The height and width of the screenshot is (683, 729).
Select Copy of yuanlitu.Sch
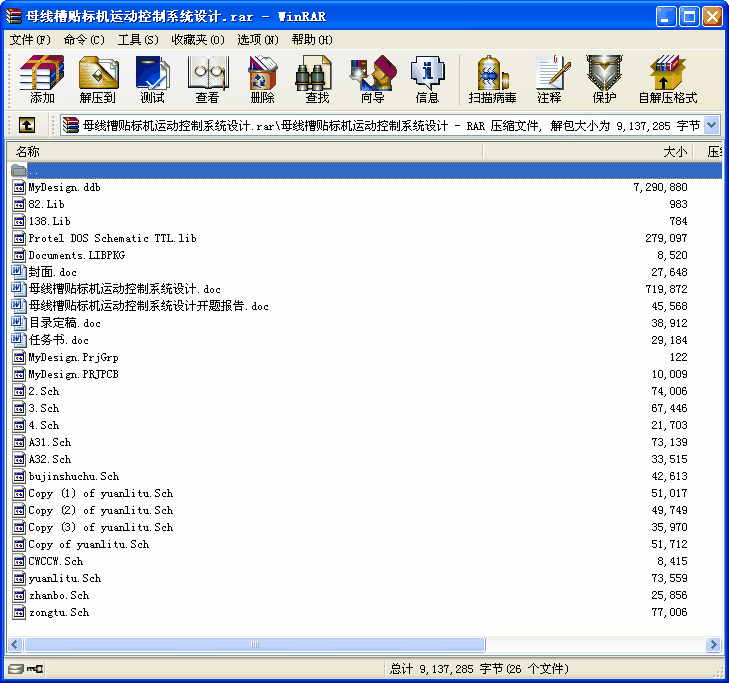(89, 544)
